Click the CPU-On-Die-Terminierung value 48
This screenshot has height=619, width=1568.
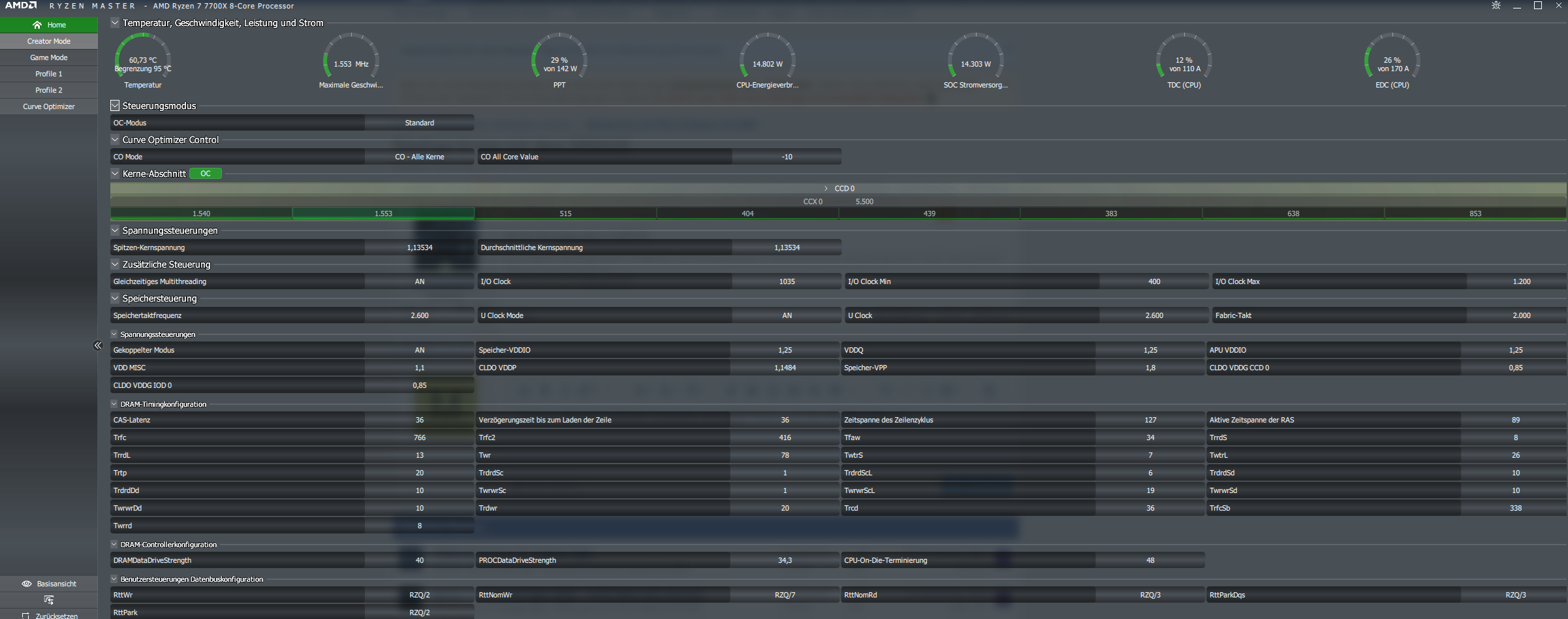tap(1150, 560)
